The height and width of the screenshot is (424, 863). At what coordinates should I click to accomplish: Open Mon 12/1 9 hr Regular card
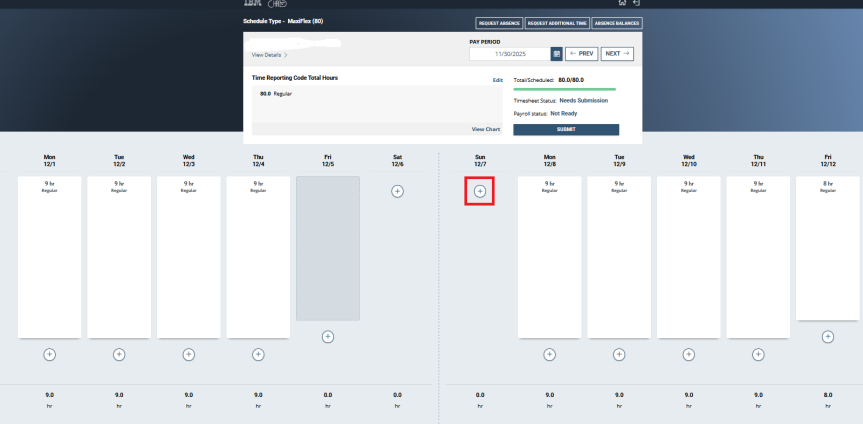tap(50, 257)
